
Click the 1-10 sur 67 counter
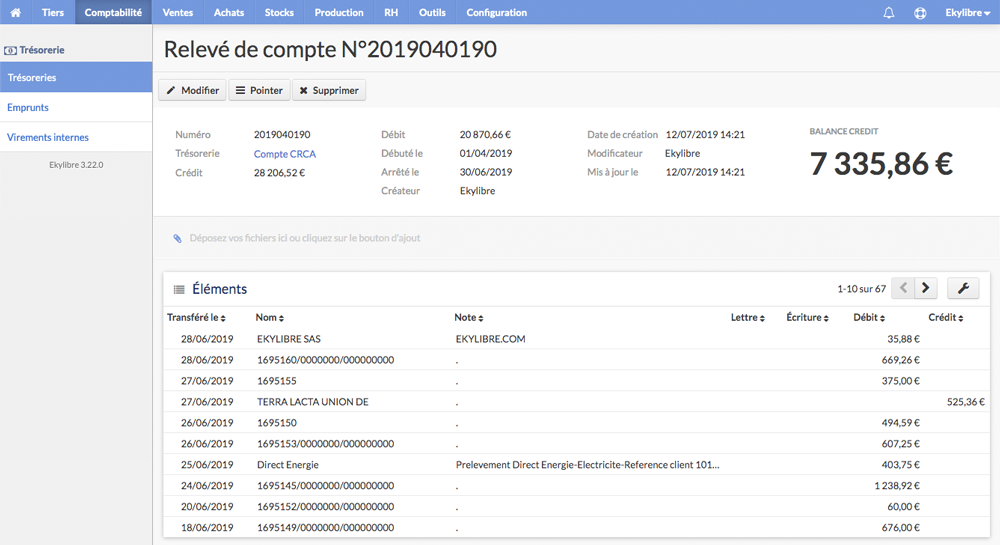862,289
